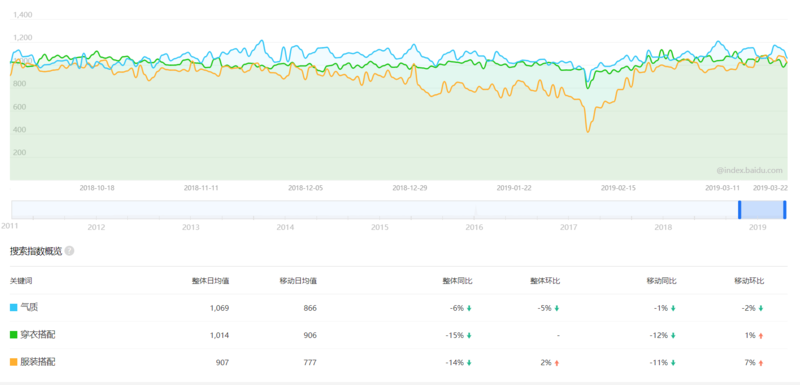Click the 2018-12-29 date on the chart axis

coord(410,188)
